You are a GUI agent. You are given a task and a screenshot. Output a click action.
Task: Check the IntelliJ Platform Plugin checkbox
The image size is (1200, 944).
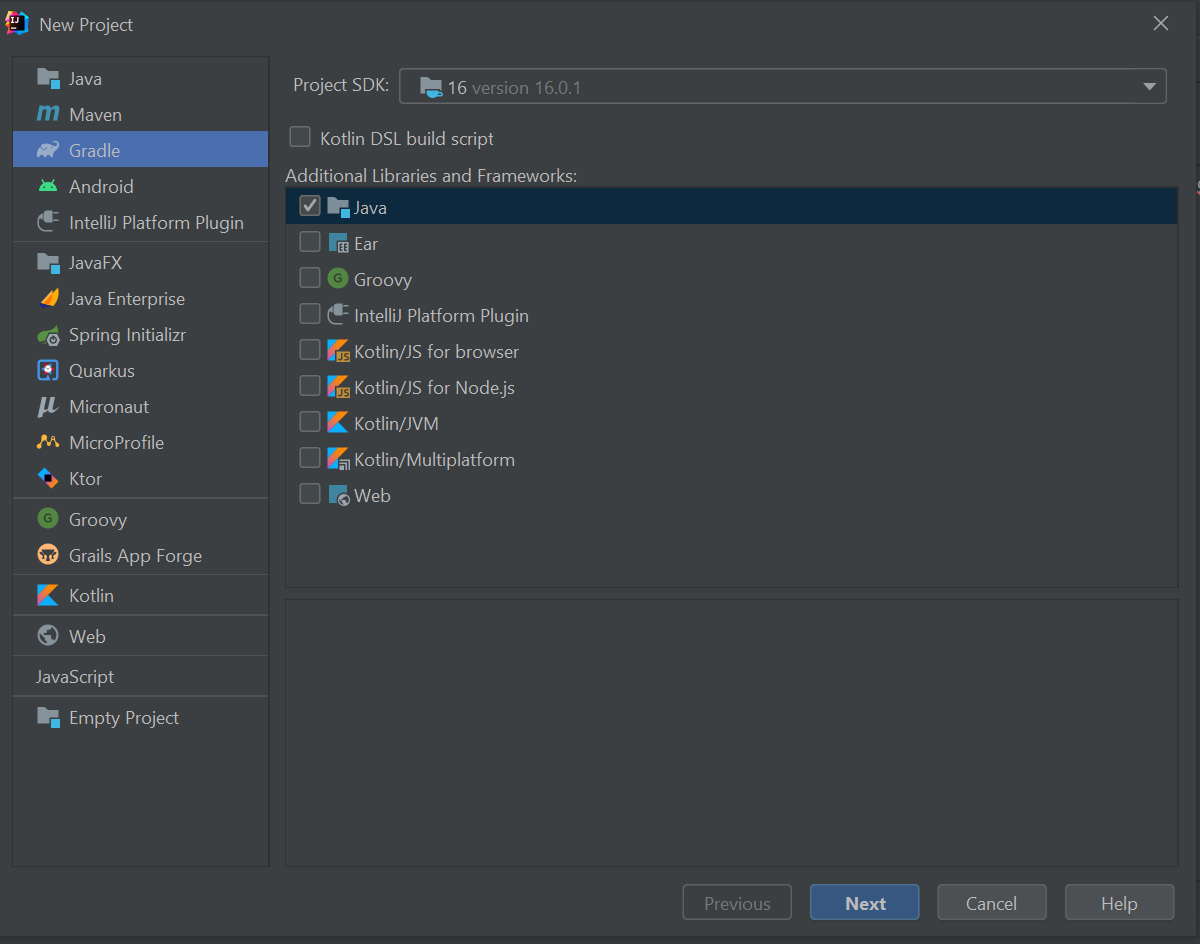[310, 314]
